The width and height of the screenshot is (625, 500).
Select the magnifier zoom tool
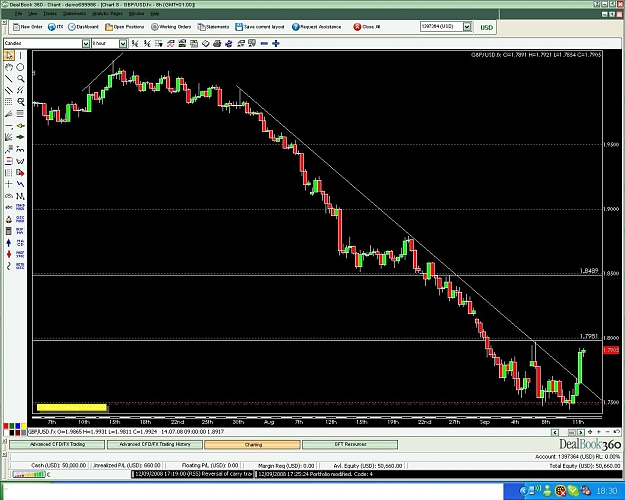(x=20, y=79)
